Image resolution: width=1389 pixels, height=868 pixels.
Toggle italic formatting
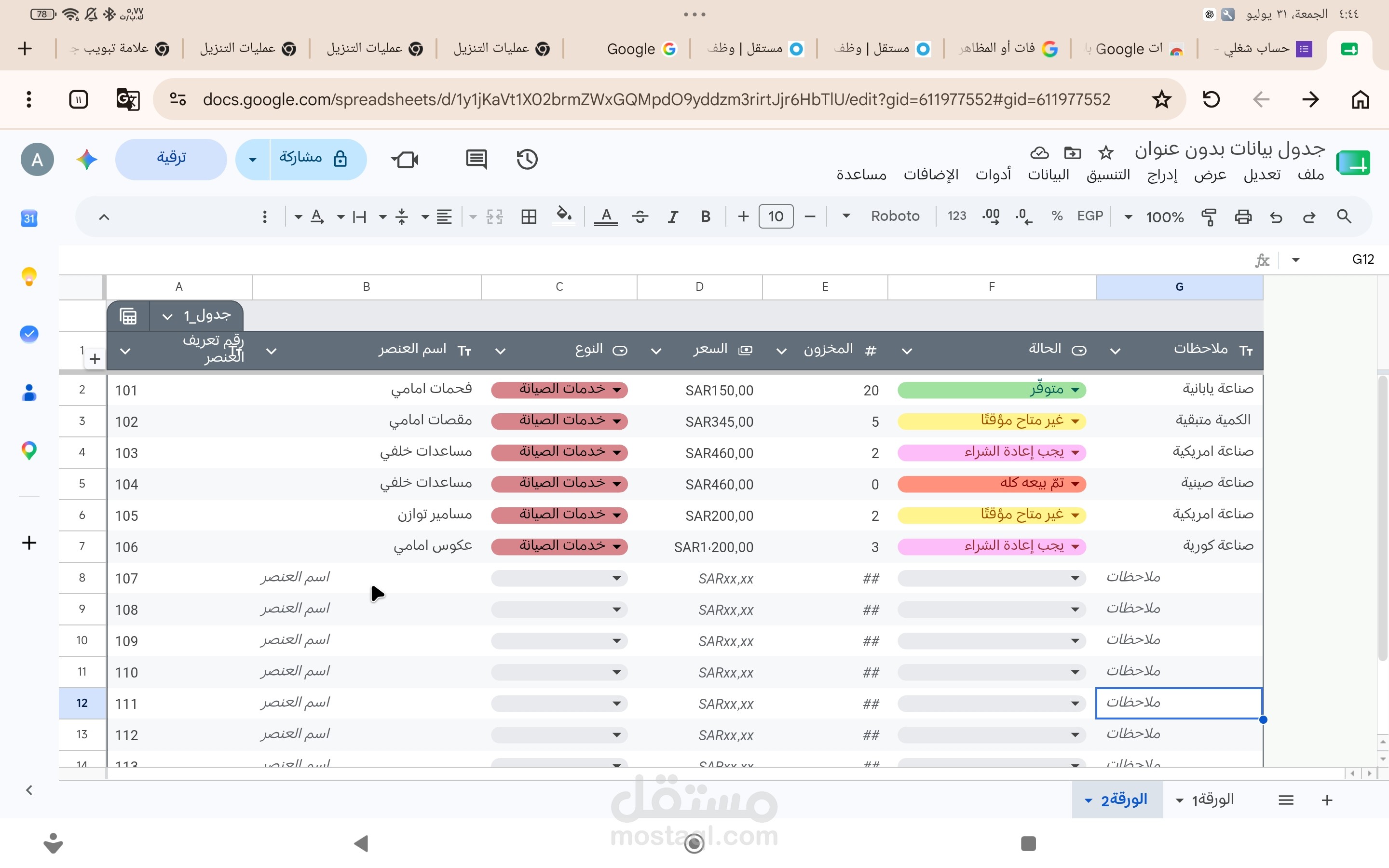pyautogui.click(x=673, y=217)
